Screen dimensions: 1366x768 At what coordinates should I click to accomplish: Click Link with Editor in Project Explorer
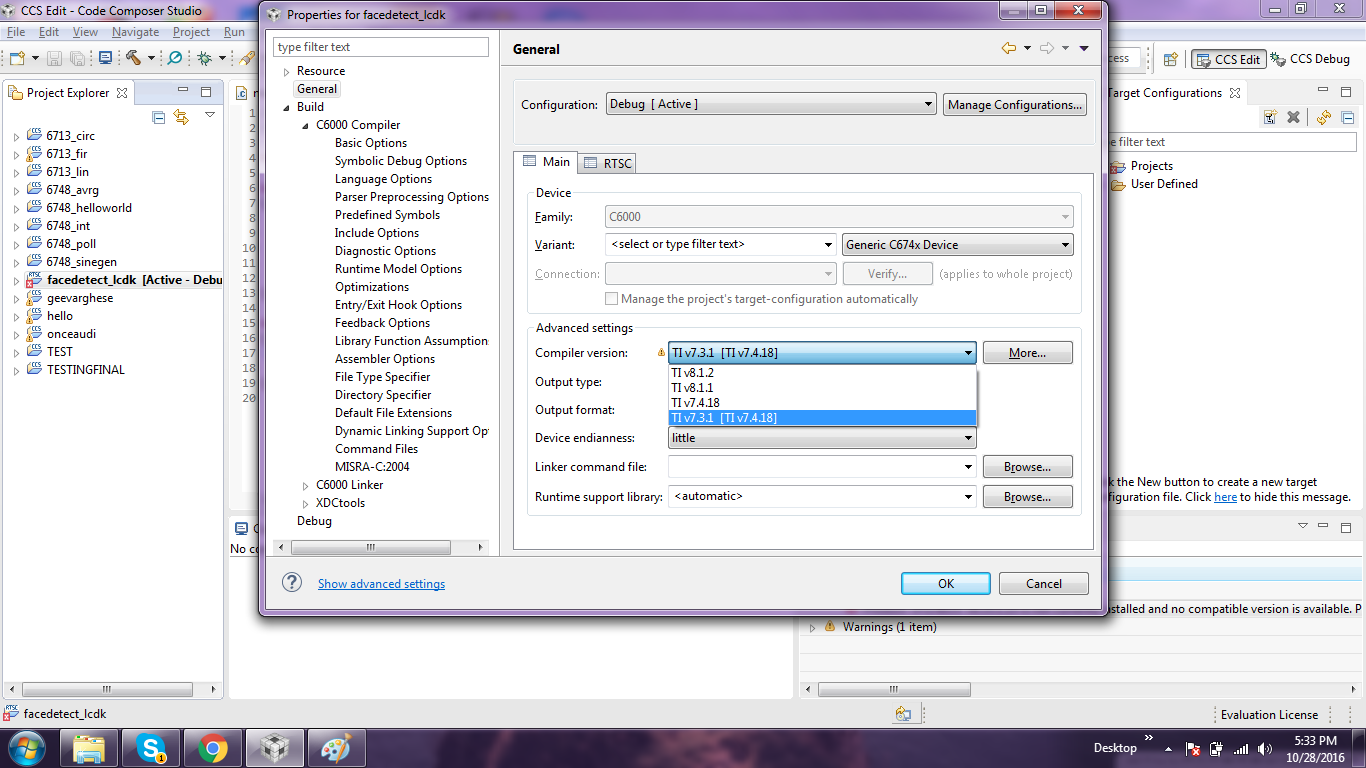(x=181, y=117)
